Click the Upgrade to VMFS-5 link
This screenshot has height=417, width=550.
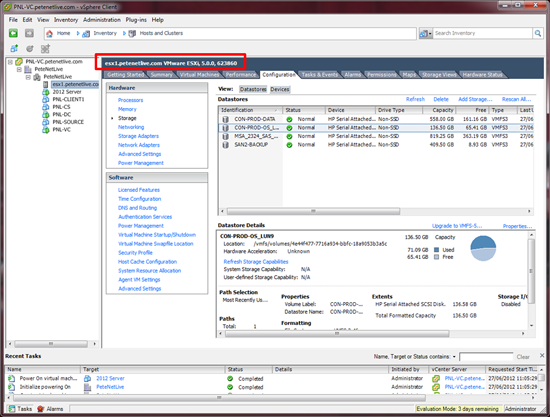(457, 226)
